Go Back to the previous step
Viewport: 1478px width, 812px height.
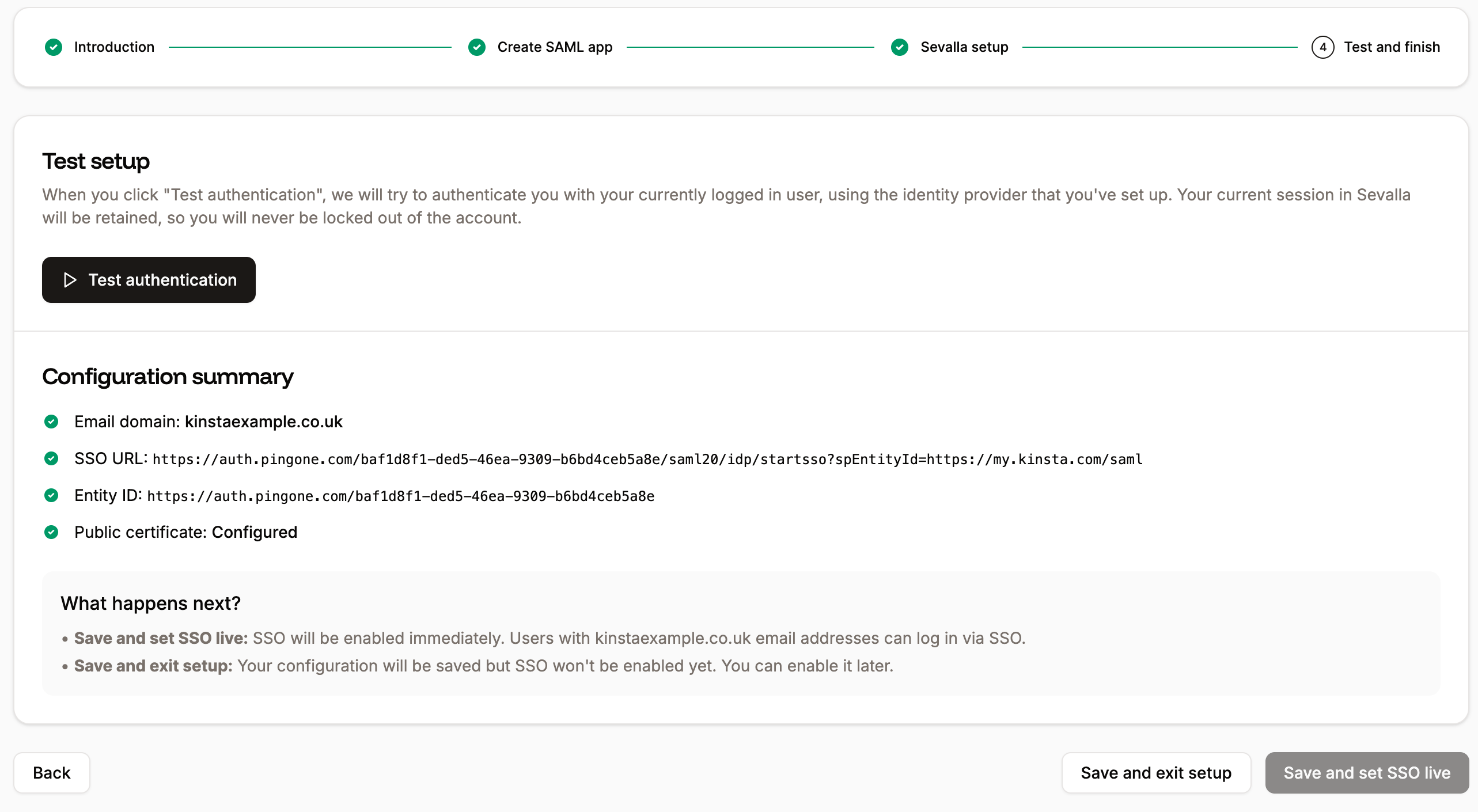point(51,772)
